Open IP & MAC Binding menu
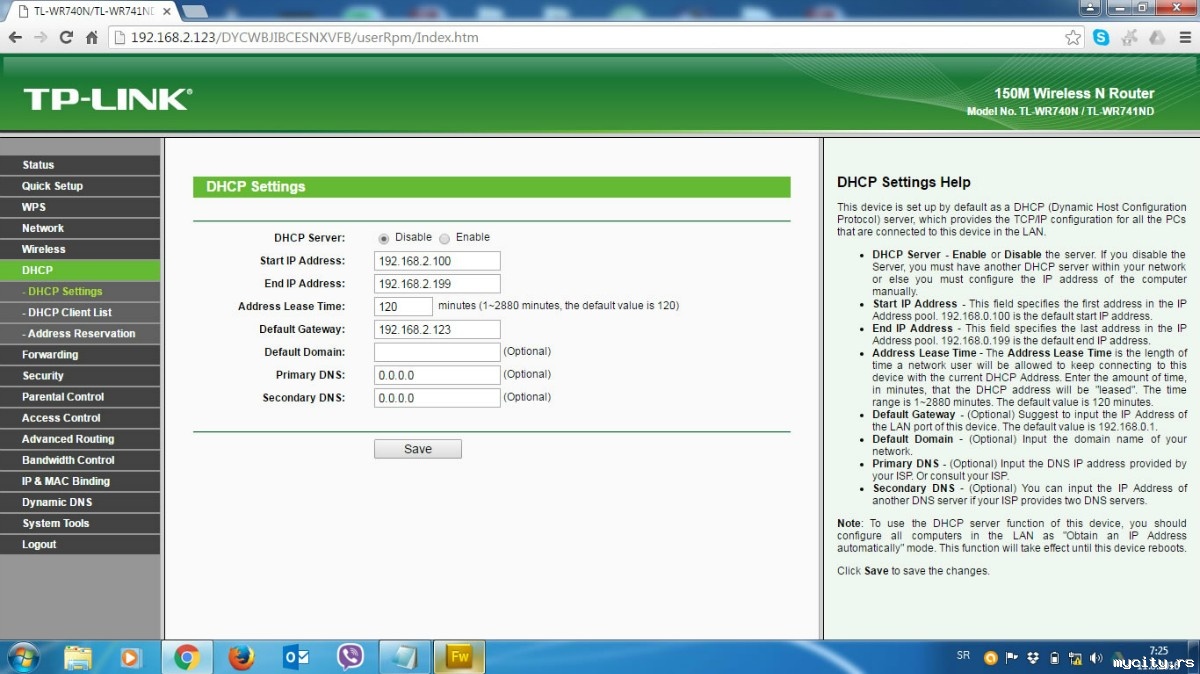 click(x=80, y=481)
